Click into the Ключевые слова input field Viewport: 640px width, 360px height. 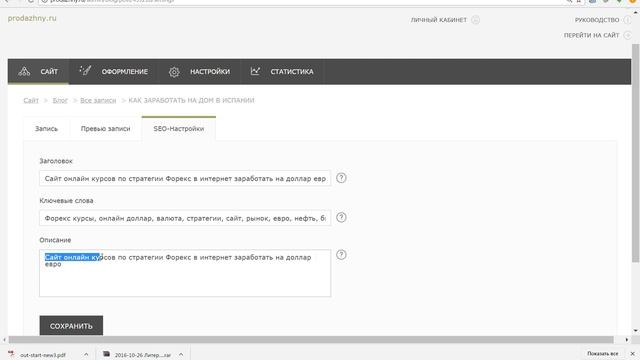tap(185, 218)
